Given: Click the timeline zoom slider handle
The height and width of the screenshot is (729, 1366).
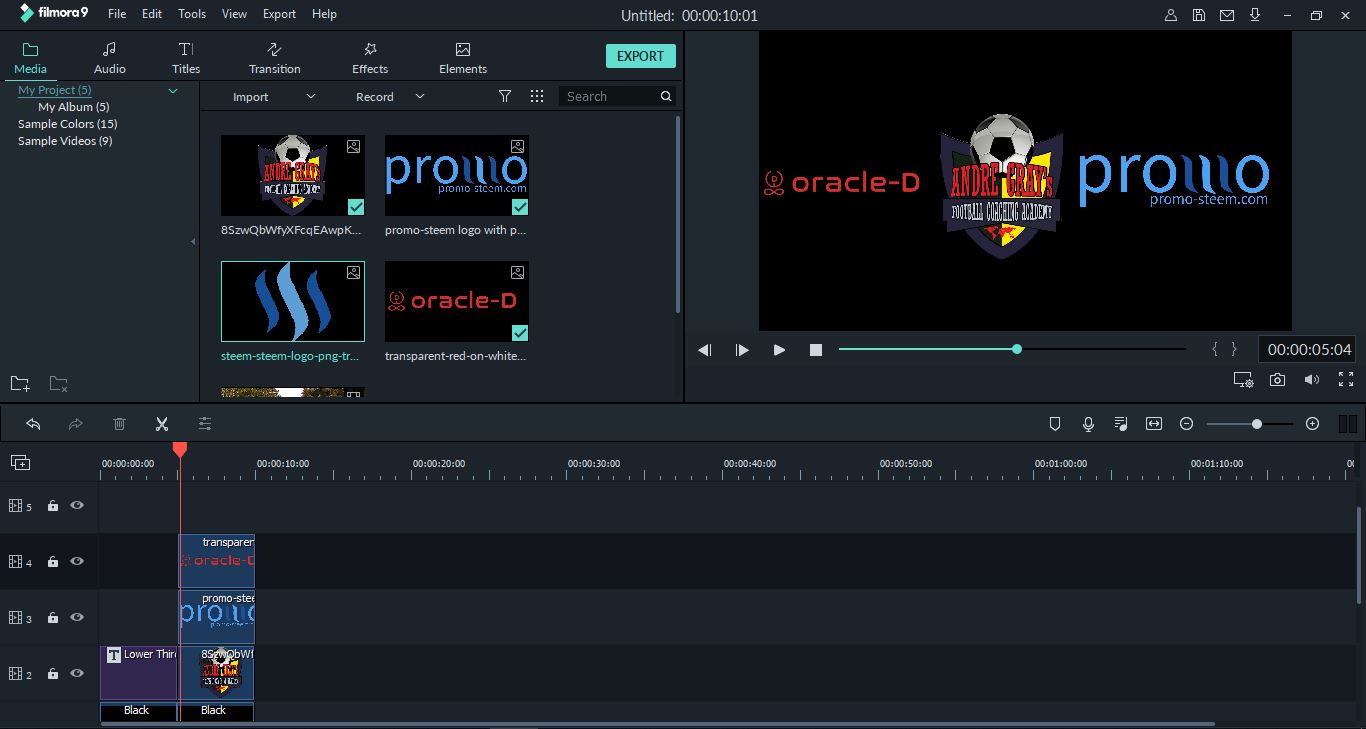Looking at the screenshot, I should [x=1257, y=424].
